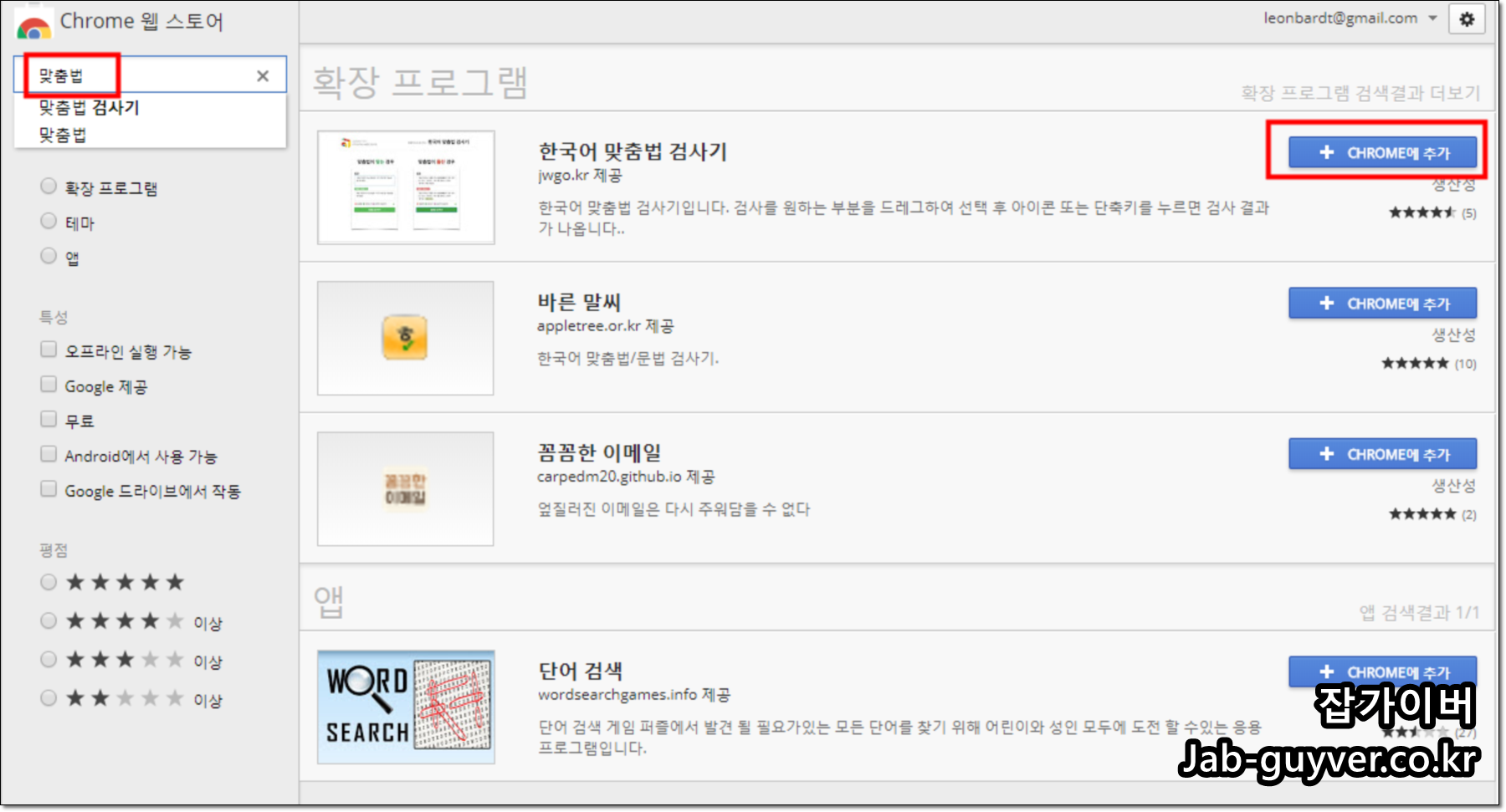Add 바른 말씨 to Chrome
1506x812 pixels.
(1382, 303)
